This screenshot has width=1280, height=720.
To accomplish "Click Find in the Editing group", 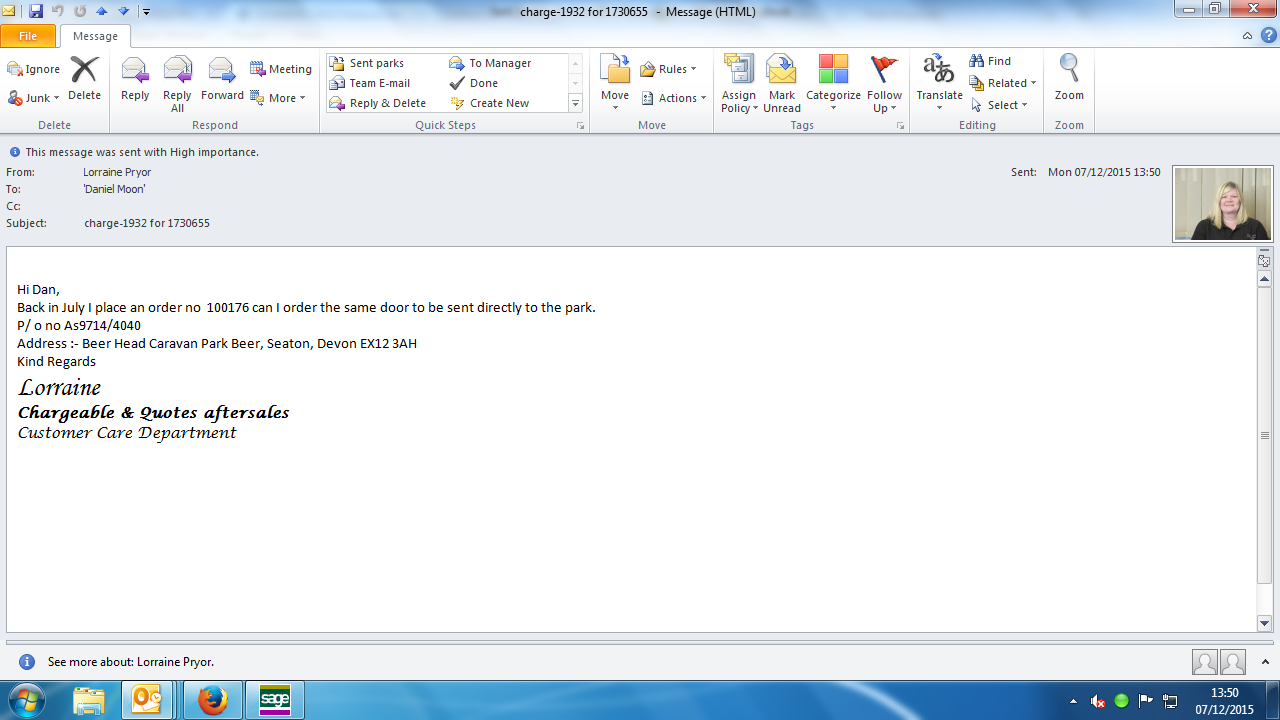I will tap(990, 61).
